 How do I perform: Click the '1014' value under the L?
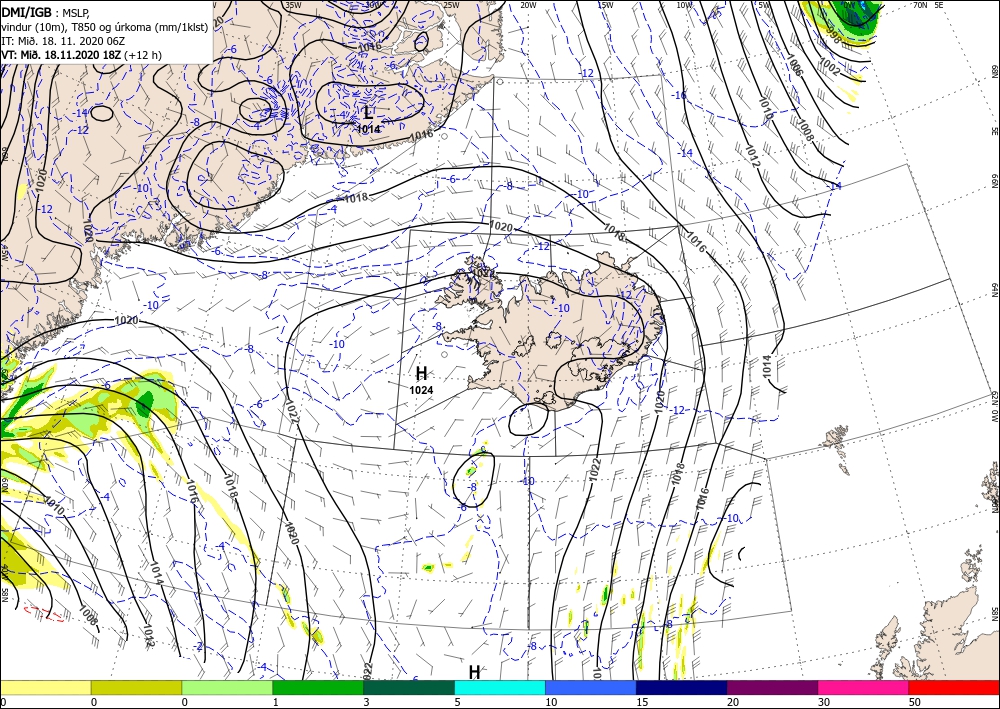tap(368, 129)
